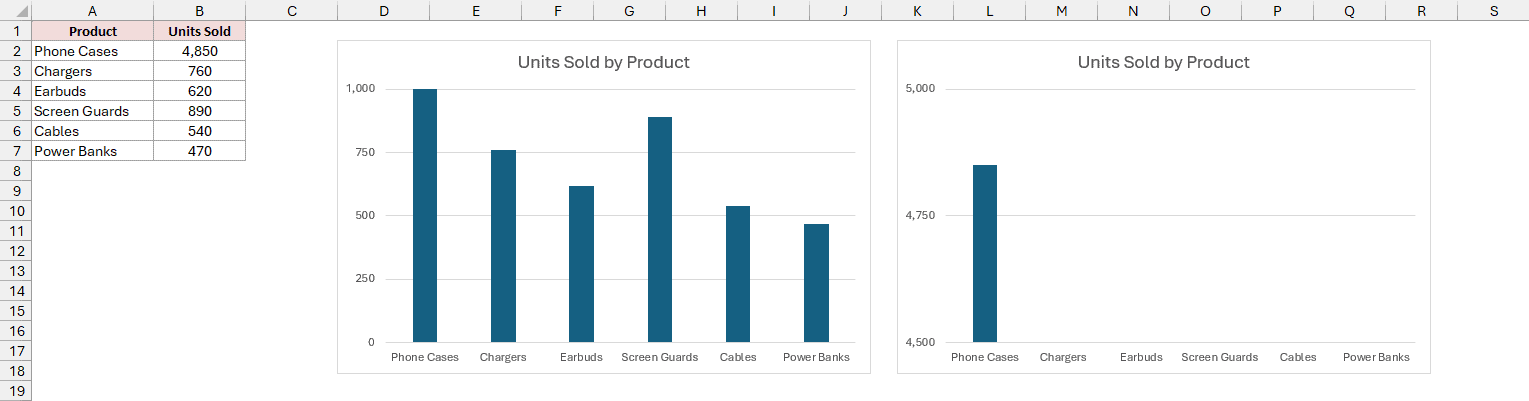Click the Power Banks cell in column A

tap(93, 151)
